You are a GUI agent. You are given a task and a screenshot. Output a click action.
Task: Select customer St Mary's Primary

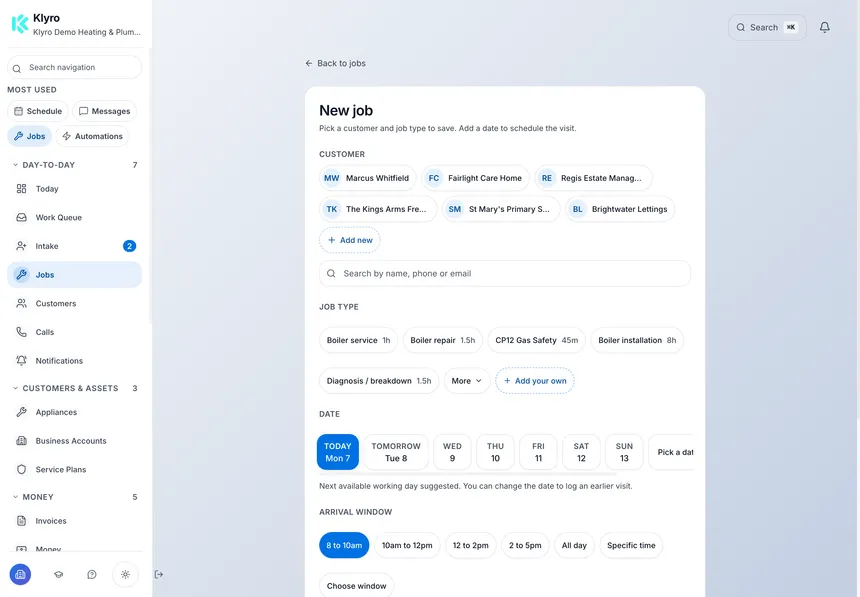pos(501,209)
